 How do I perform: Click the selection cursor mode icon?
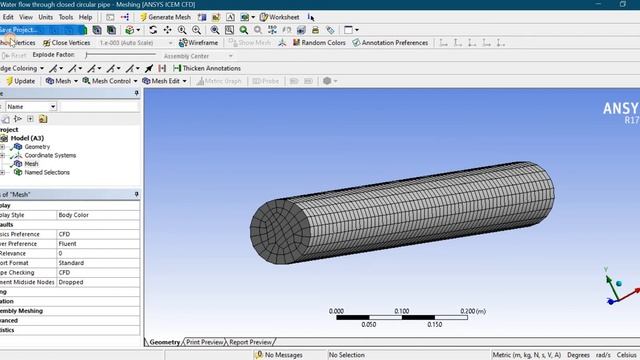pyautogui.click(x=311, y=17)
